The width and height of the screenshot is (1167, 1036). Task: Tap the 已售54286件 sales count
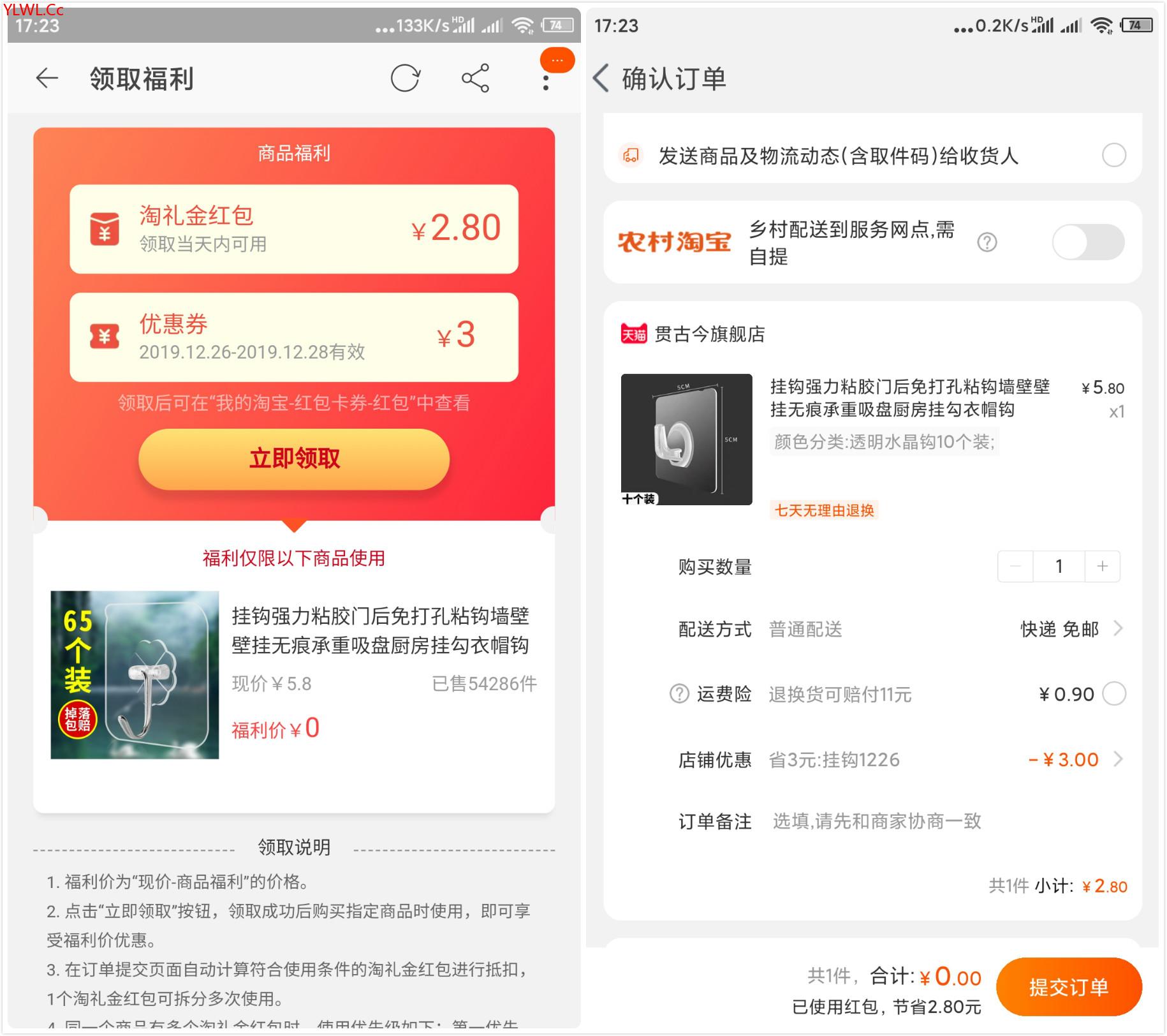click(485, 684)
